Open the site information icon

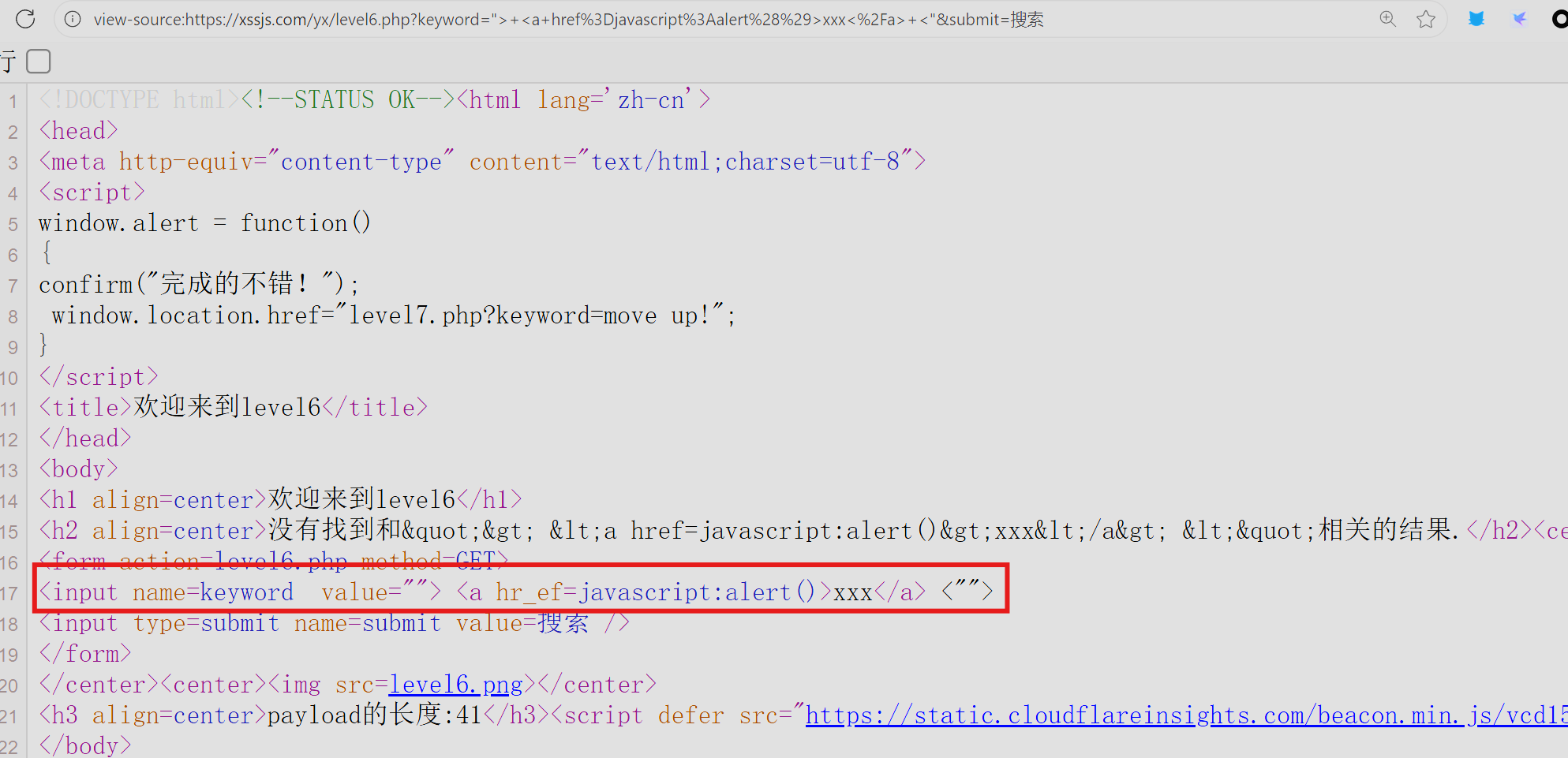[73, 19]
